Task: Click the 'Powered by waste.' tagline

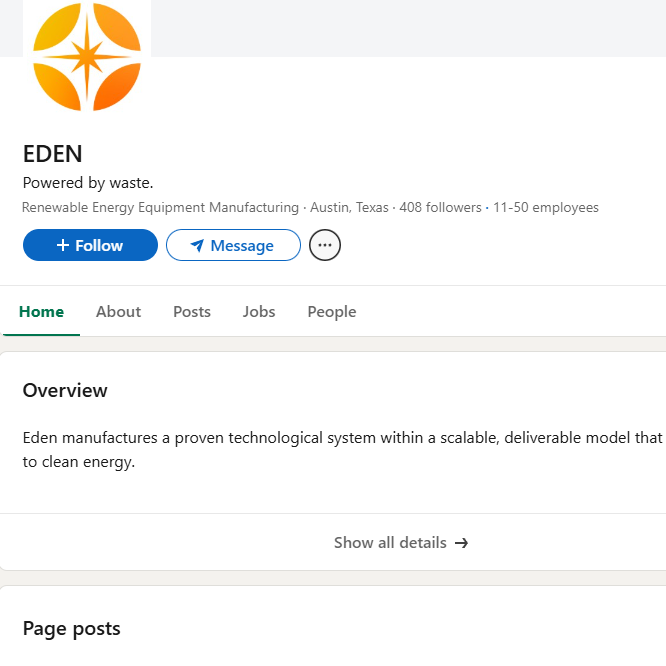Action: pyautogui.click(x=88, y=183)
